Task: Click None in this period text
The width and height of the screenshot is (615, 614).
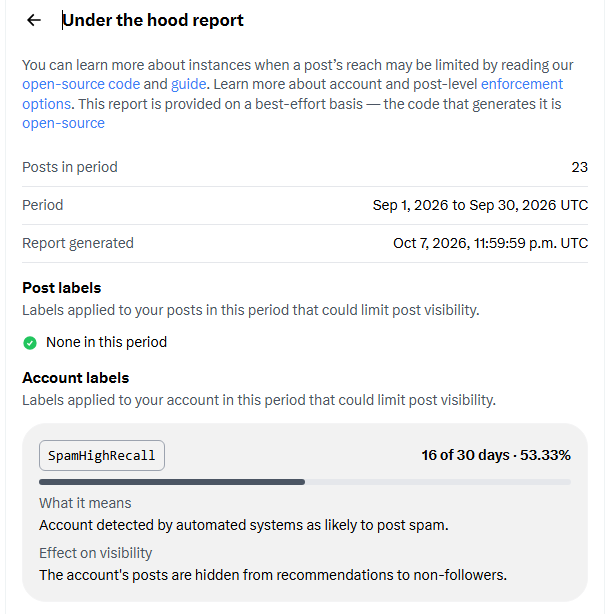Action: 106,342
